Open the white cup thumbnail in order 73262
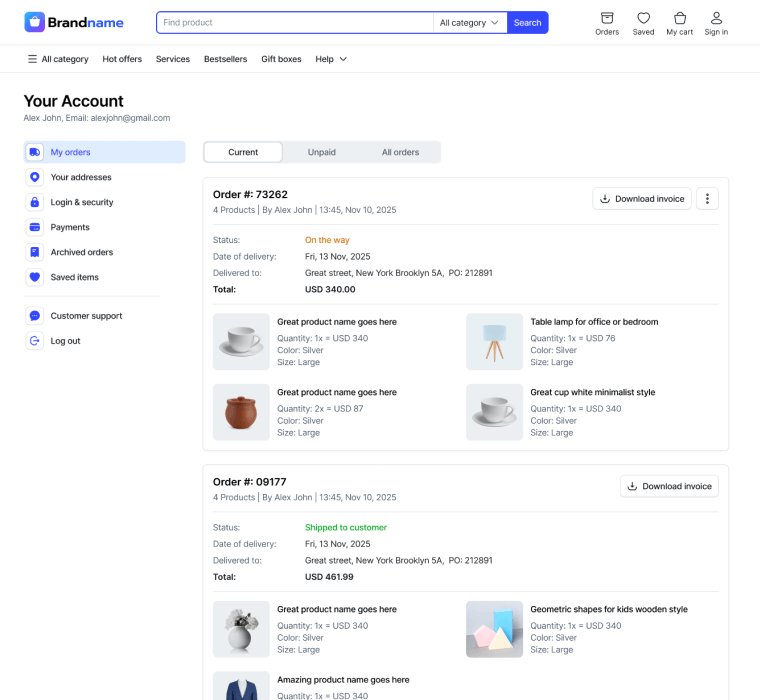Image resolution: width=760 pixels, height=700 pixels. point(241,342)
